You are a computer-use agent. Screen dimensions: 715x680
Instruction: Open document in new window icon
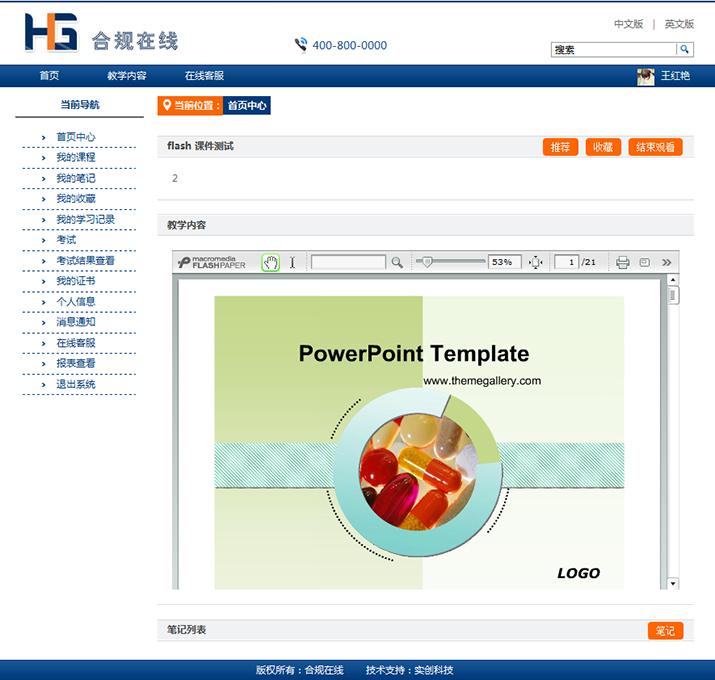click(644, 262)
